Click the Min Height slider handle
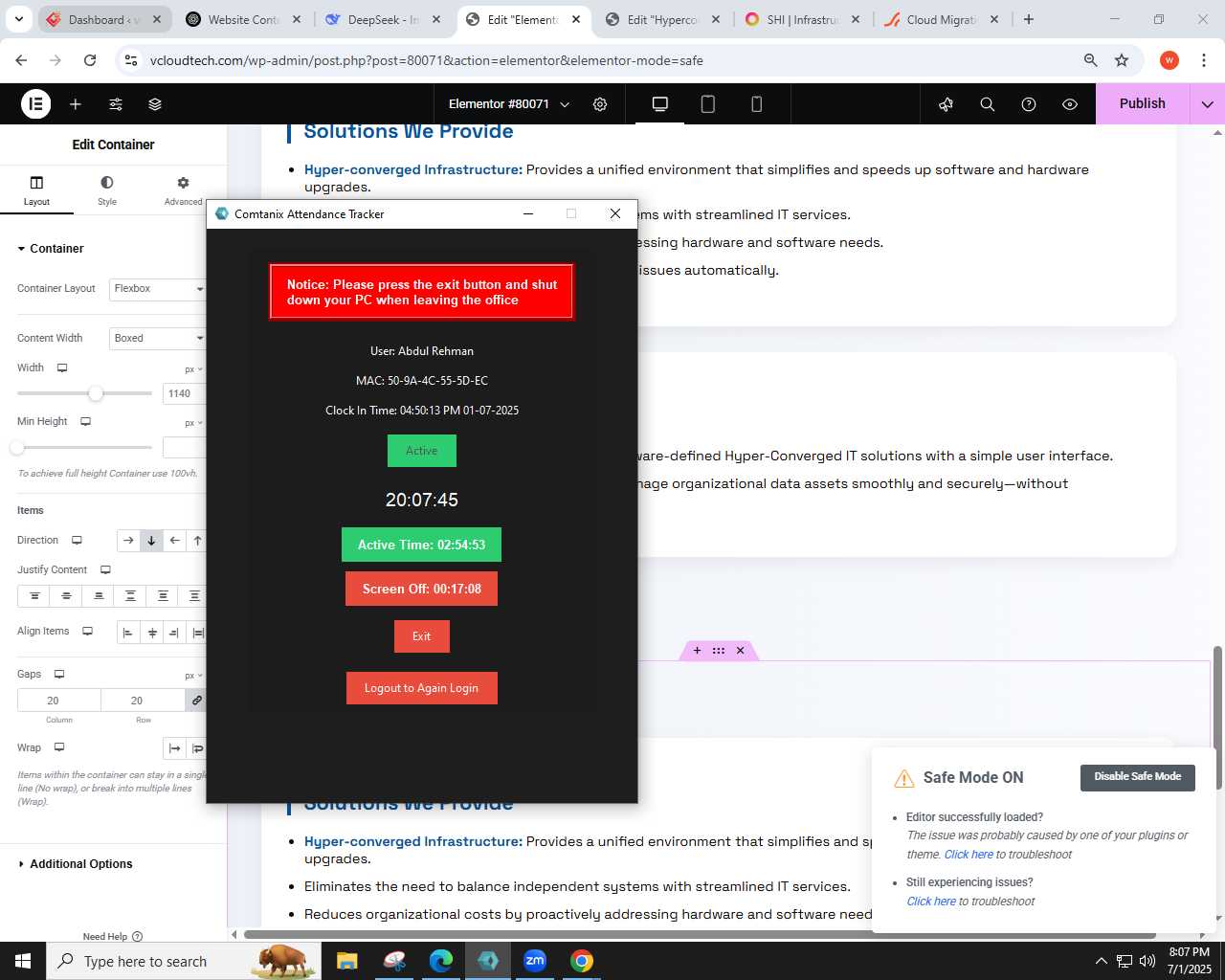 (x=16, y=447)
